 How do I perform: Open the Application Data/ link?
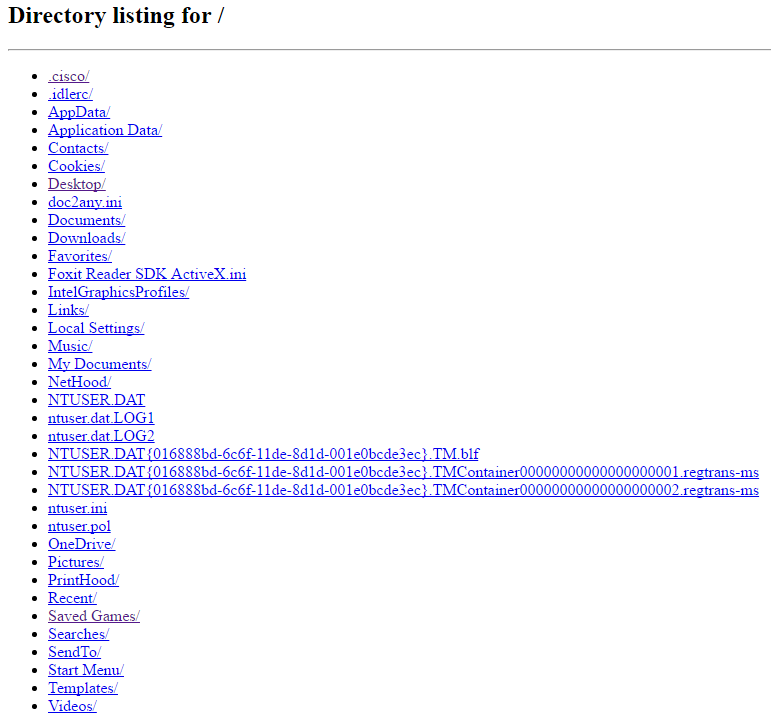coord(105,130)
